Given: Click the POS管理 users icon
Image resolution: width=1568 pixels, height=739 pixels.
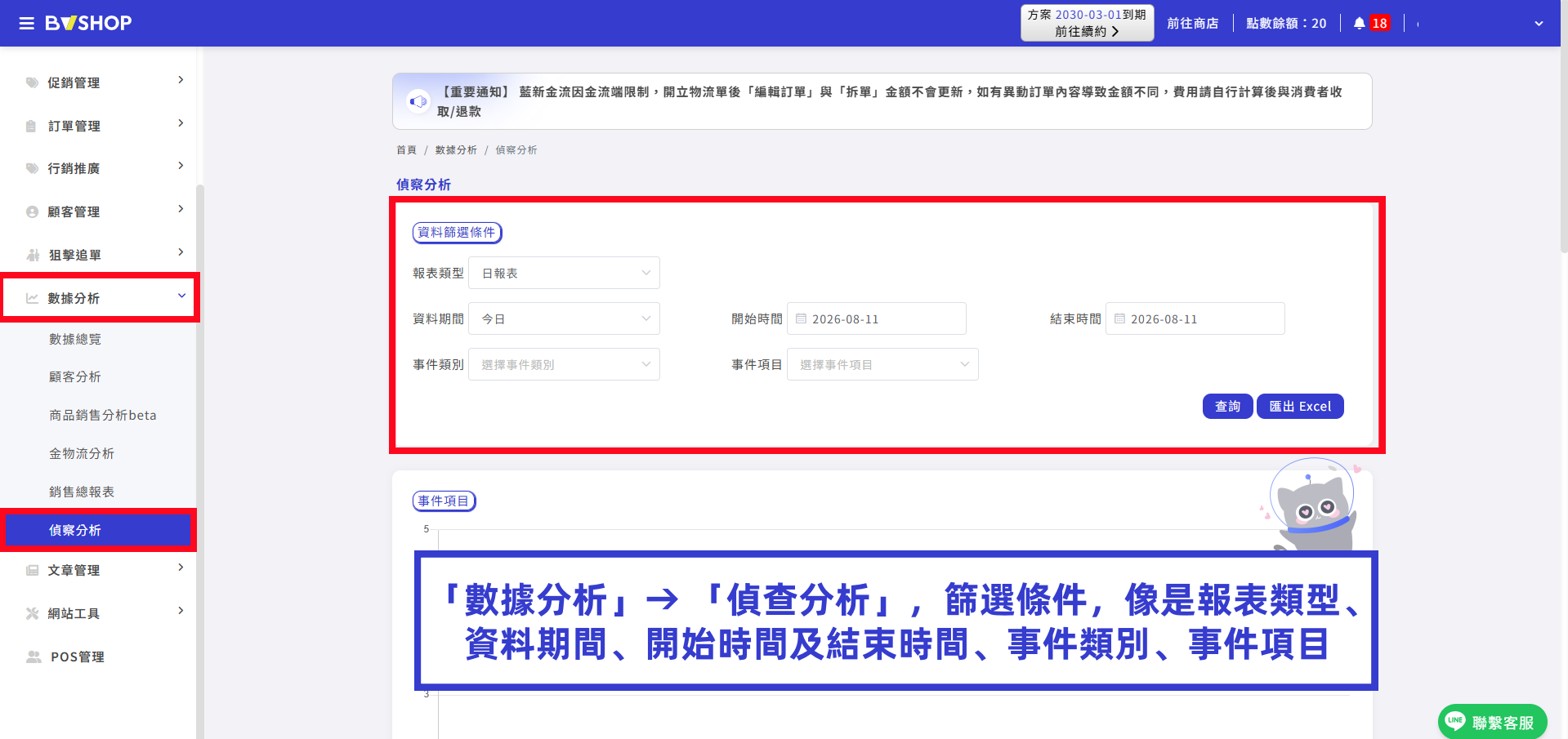Looking at the screenshot, I should (x=34, y=657).
